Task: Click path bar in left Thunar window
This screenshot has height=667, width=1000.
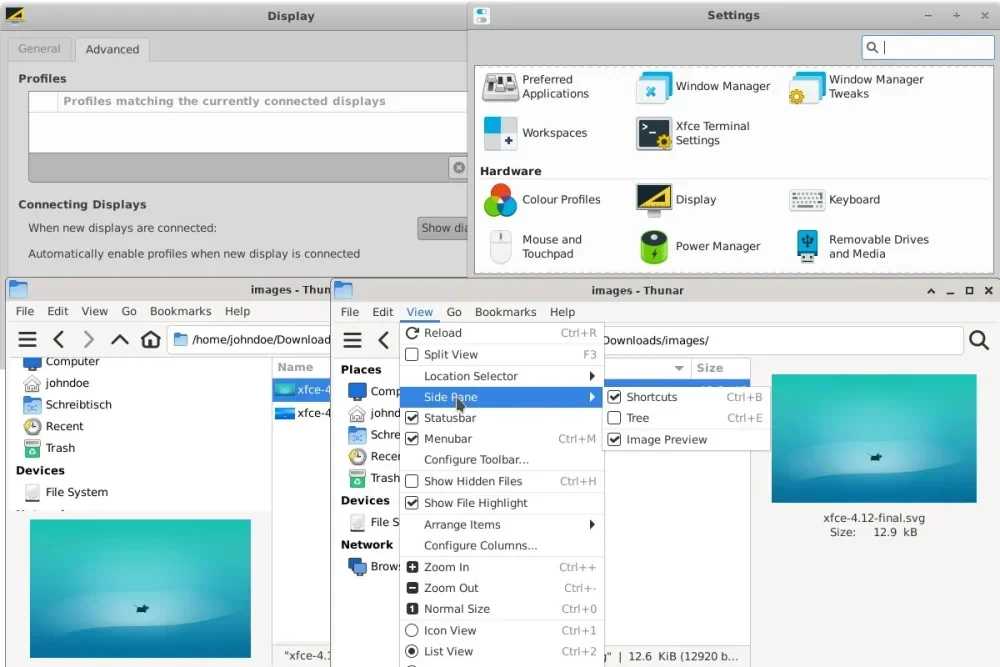Action: click(x=249, y=340)
